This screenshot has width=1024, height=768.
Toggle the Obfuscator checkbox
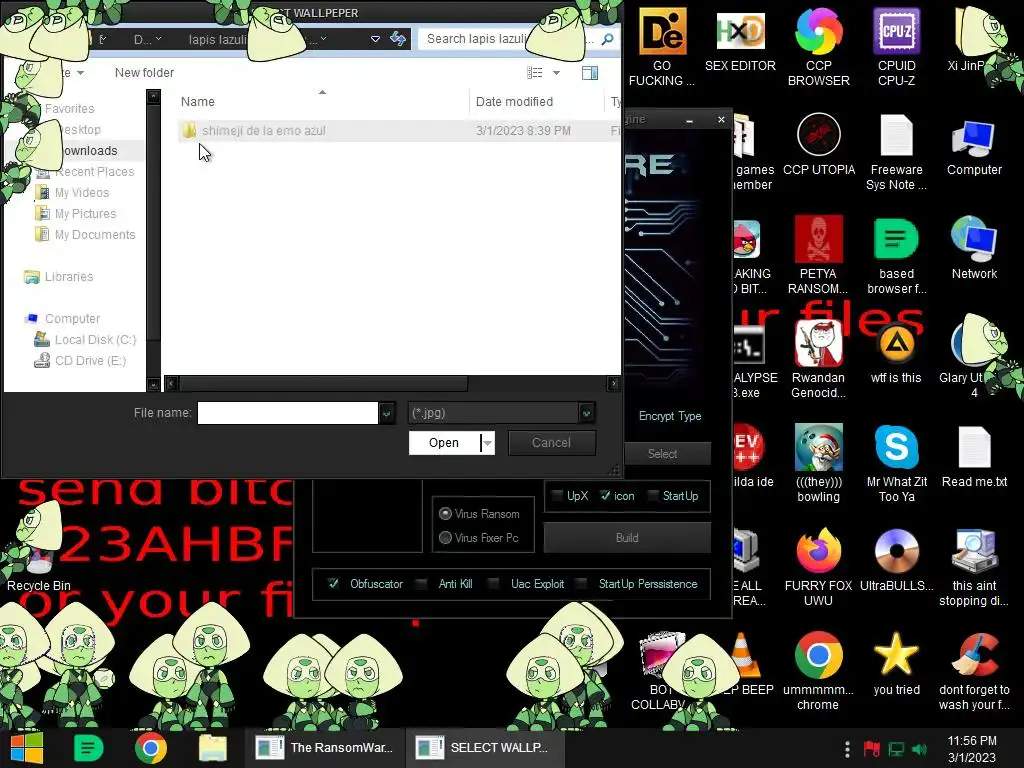tap(333, 583)
